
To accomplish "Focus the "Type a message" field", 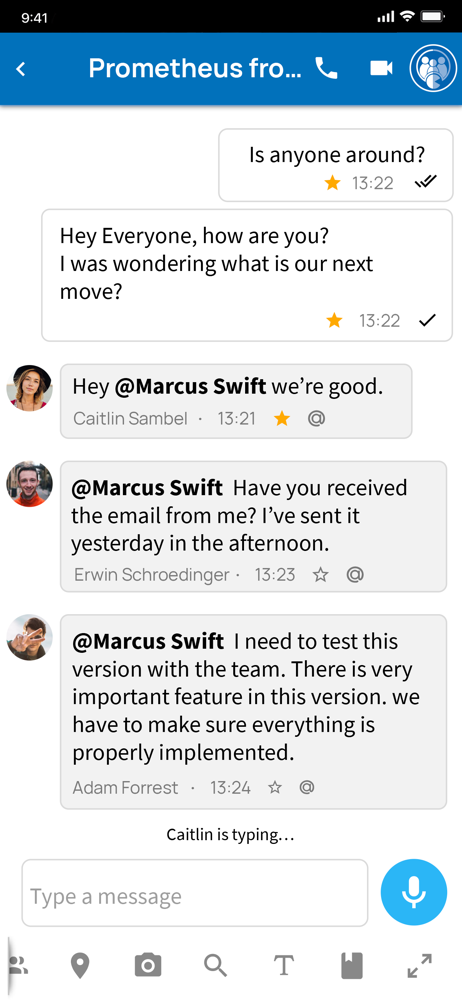I will pos(195,893).
